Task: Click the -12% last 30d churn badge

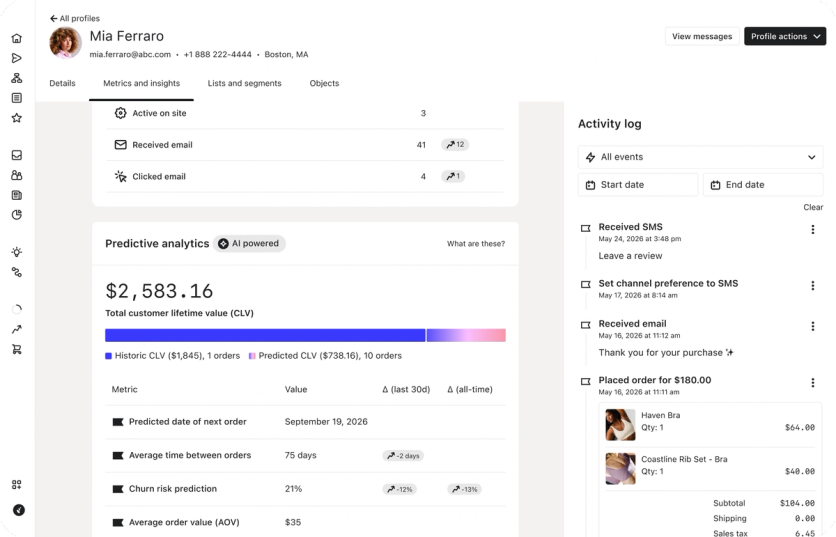Action: coord(399,490)
